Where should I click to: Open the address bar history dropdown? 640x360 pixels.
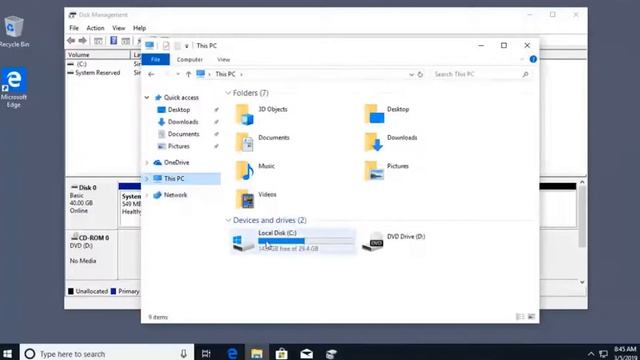point(411,74)
